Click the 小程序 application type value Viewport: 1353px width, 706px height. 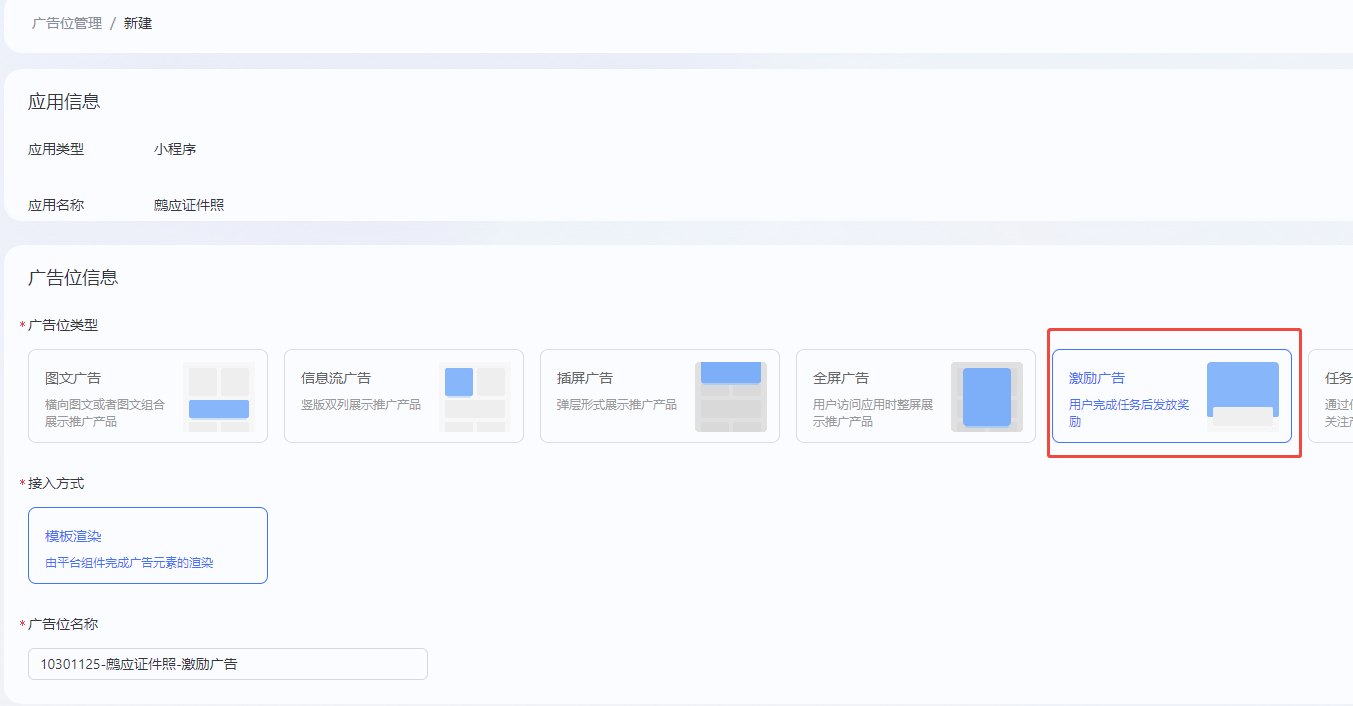tap(175, 149)
